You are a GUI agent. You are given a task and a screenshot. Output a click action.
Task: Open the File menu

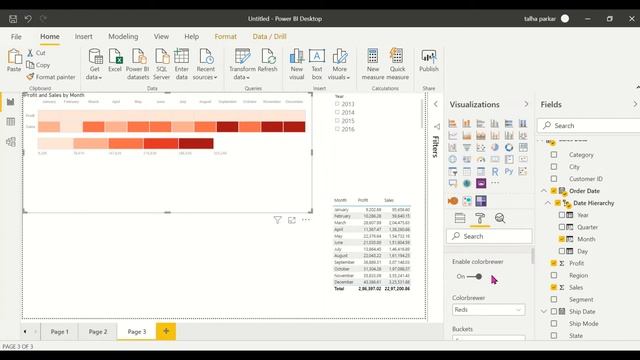(16, 37)
